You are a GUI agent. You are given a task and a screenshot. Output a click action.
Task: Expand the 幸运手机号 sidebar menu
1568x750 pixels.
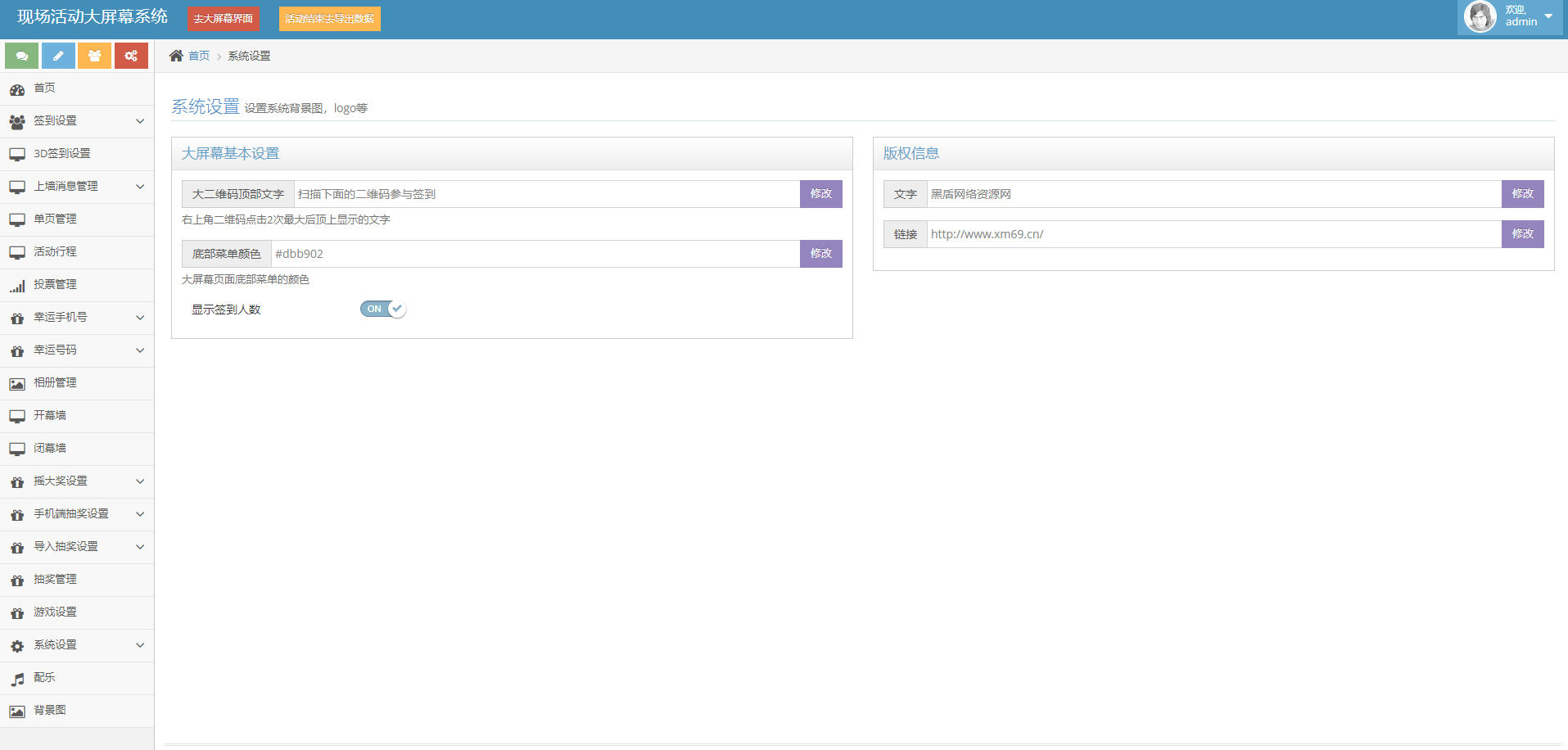[x=77, y=318]
